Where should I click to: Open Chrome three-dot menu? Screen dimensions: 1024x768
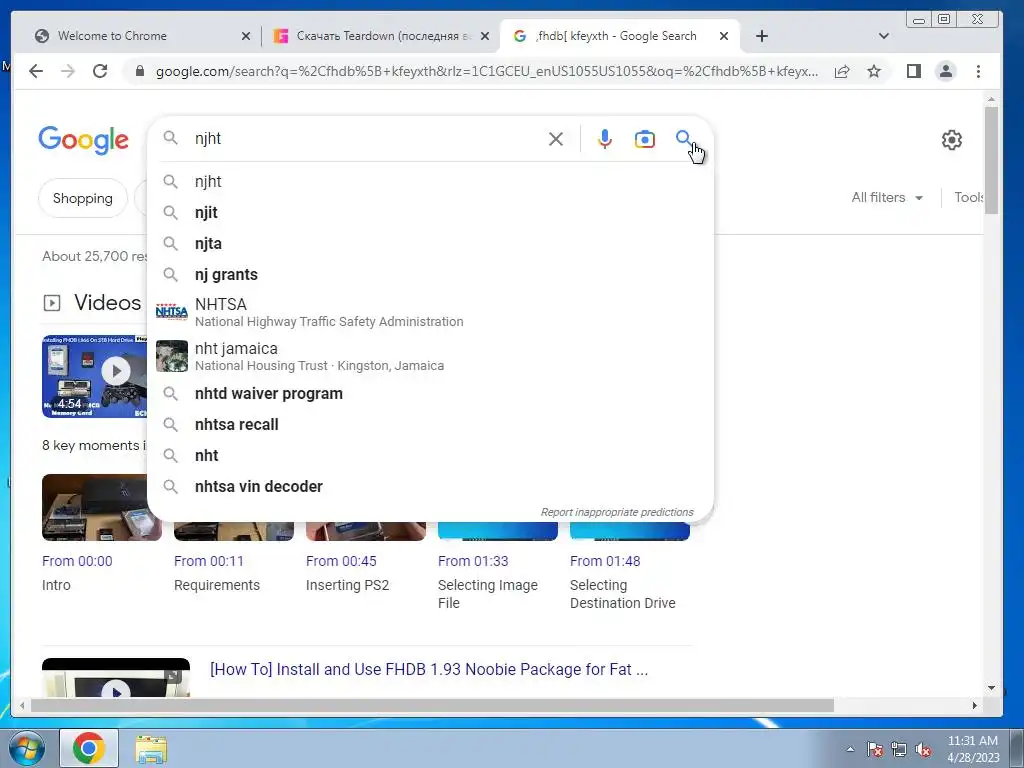coord(978,71)
